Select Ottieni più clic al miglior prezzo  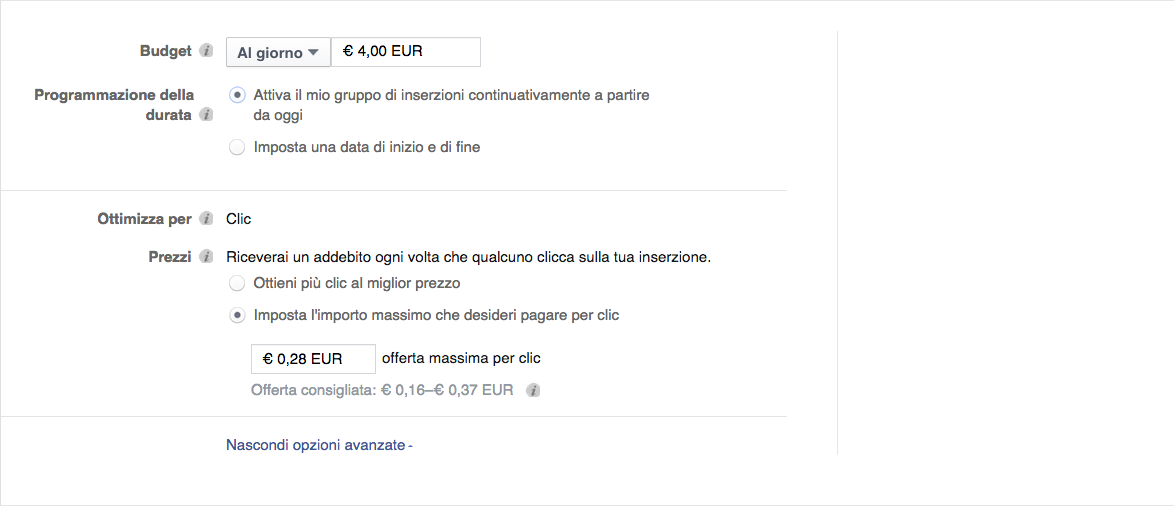pyautogui.click(x=237, y=283)
